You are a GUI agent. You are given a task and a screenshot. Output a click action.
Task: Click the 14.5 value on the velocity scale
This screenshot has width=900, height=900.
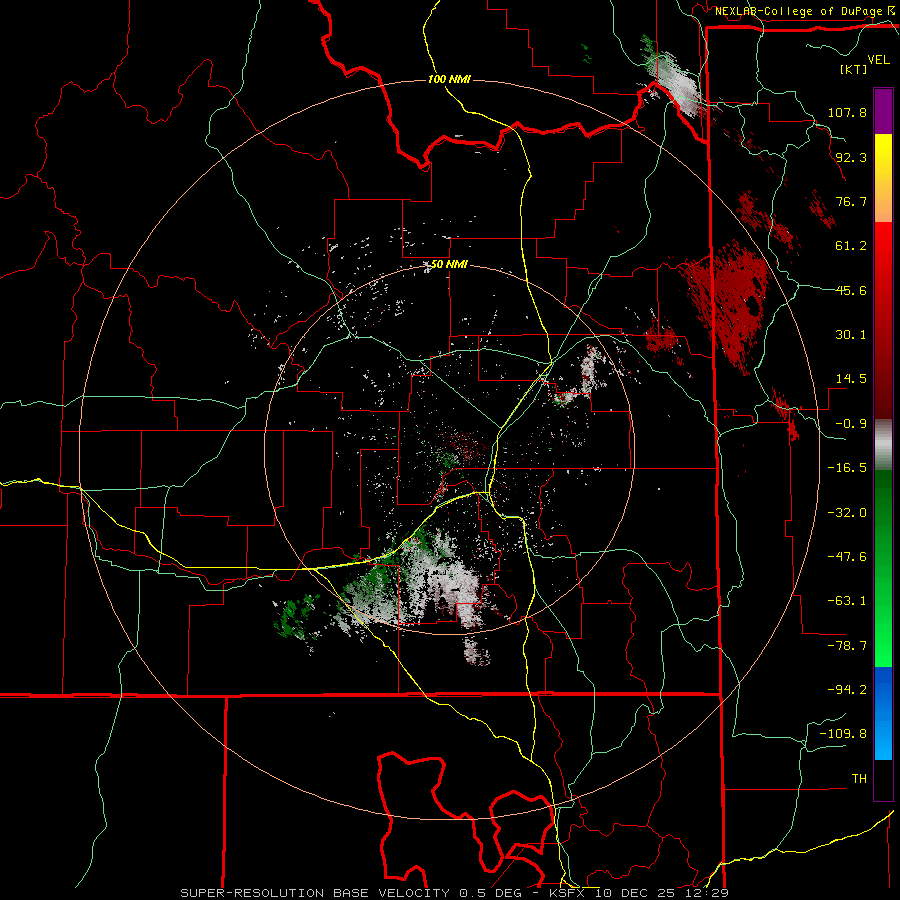[851, 379]
